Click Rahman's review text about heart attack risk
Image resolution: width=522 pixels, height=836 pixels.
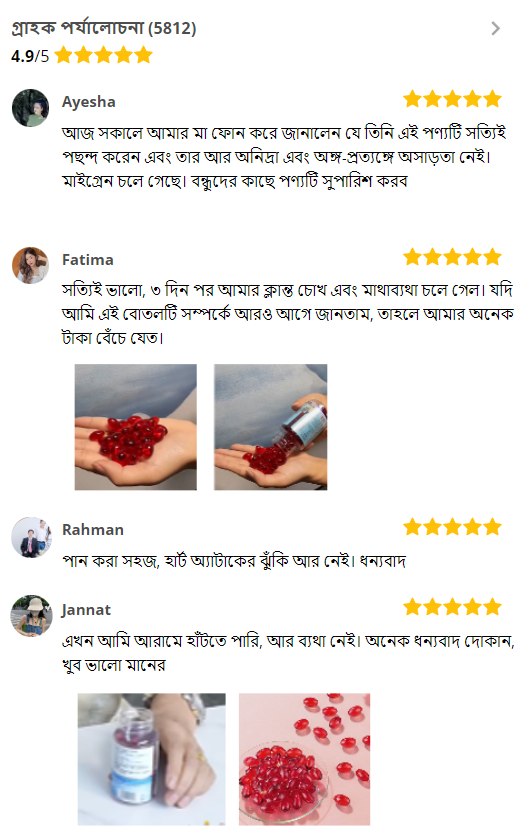pyautogui.click(x=234, y=561)
